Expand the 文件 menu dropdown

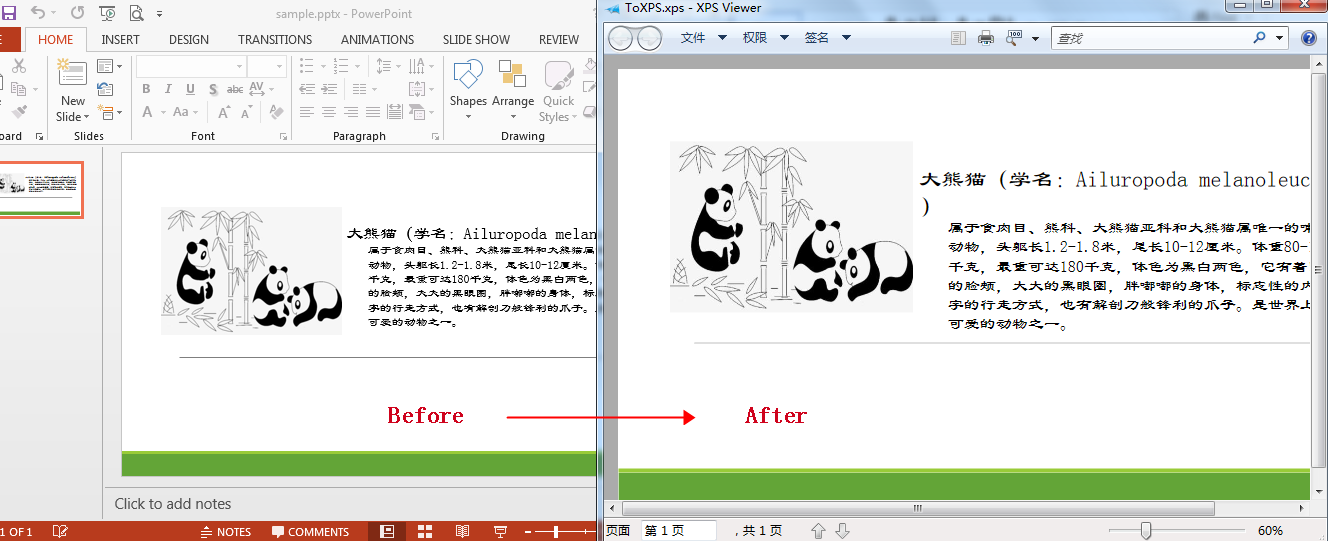tap(705, 38)
